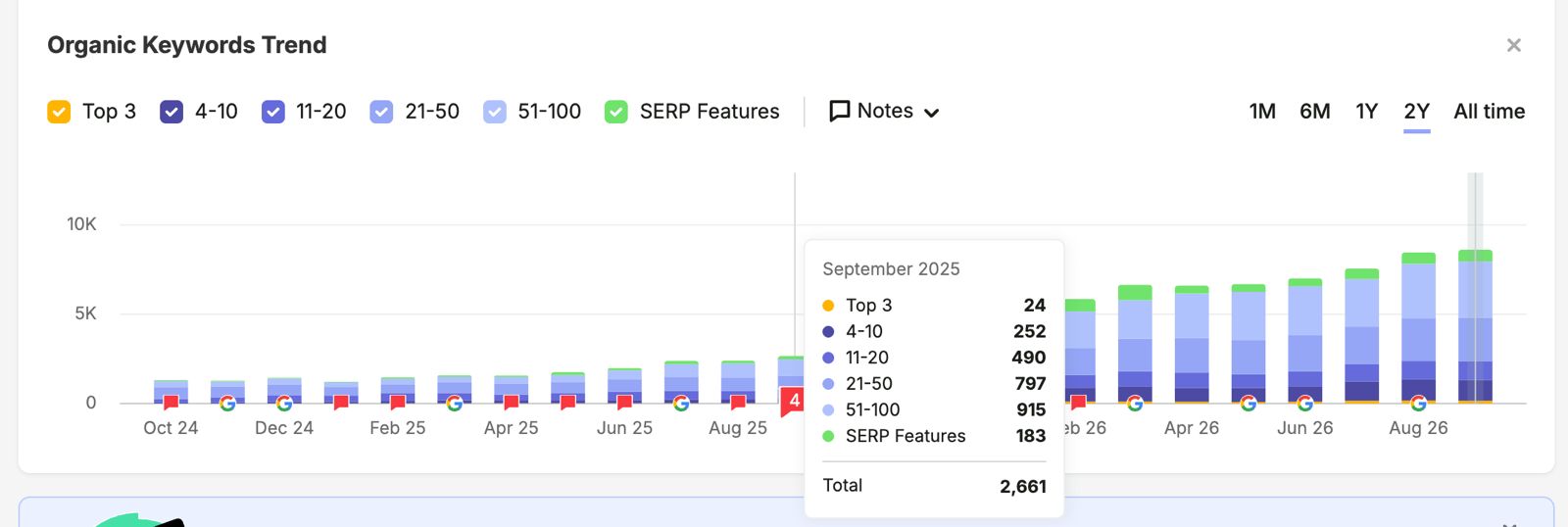Toggle the 4-10 positions checkbox
This screenshot has height=527, width=1568.
pos(171,112)
